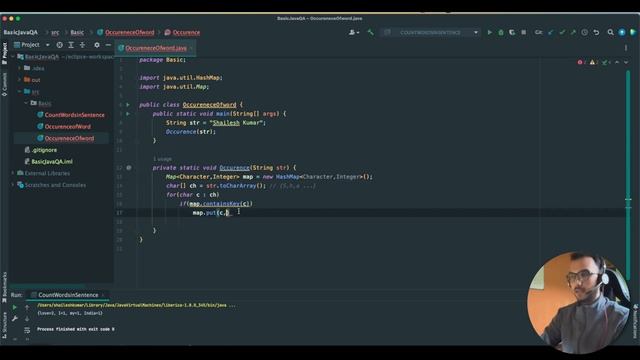Viewport: 640px width, 360px height.
Task: Click the down arrow in Run panel
Action: (x=27, y=318)
